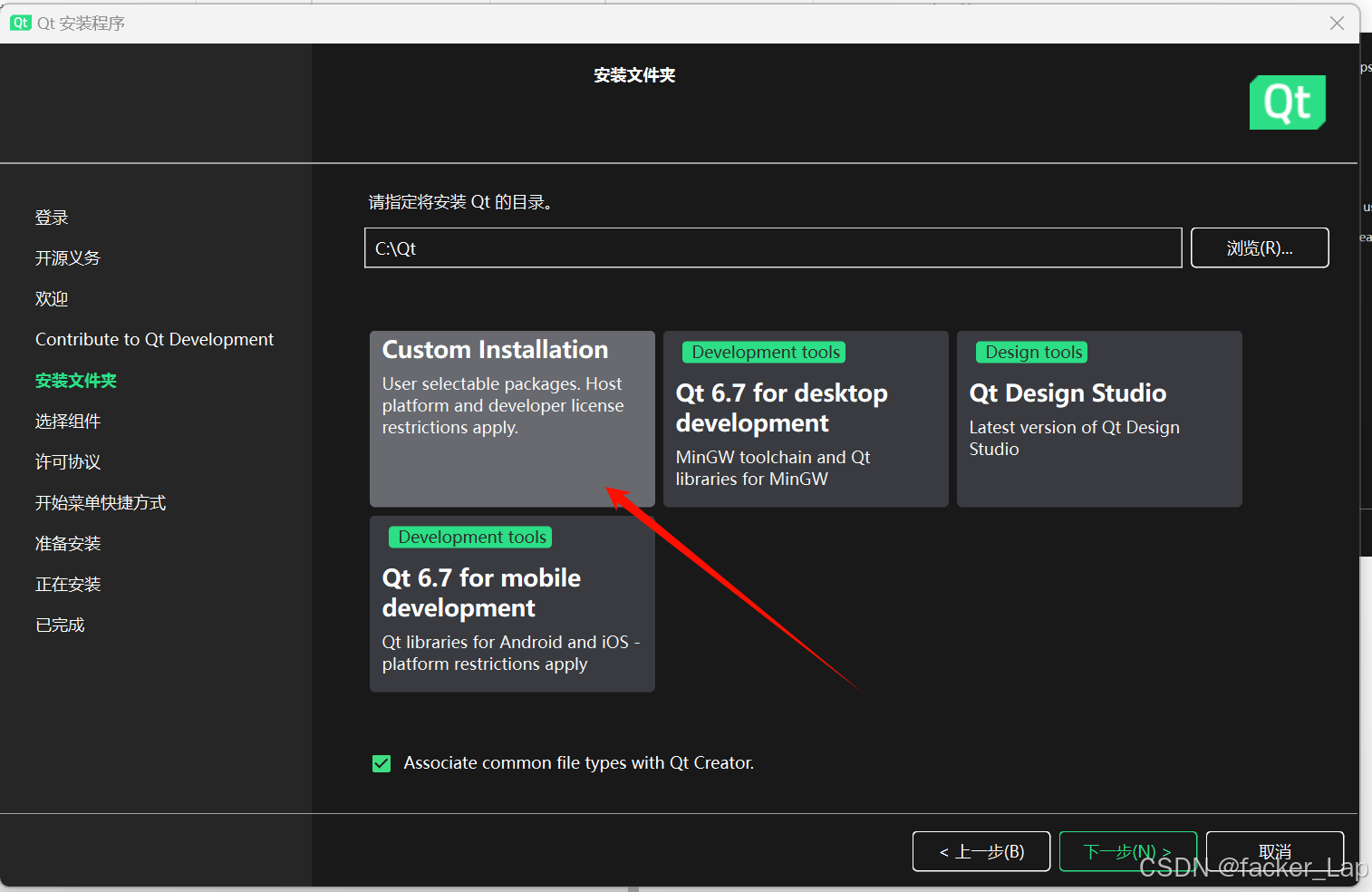
Task: Go back with 上一步(B) button
Action: (x=981, y=851)
